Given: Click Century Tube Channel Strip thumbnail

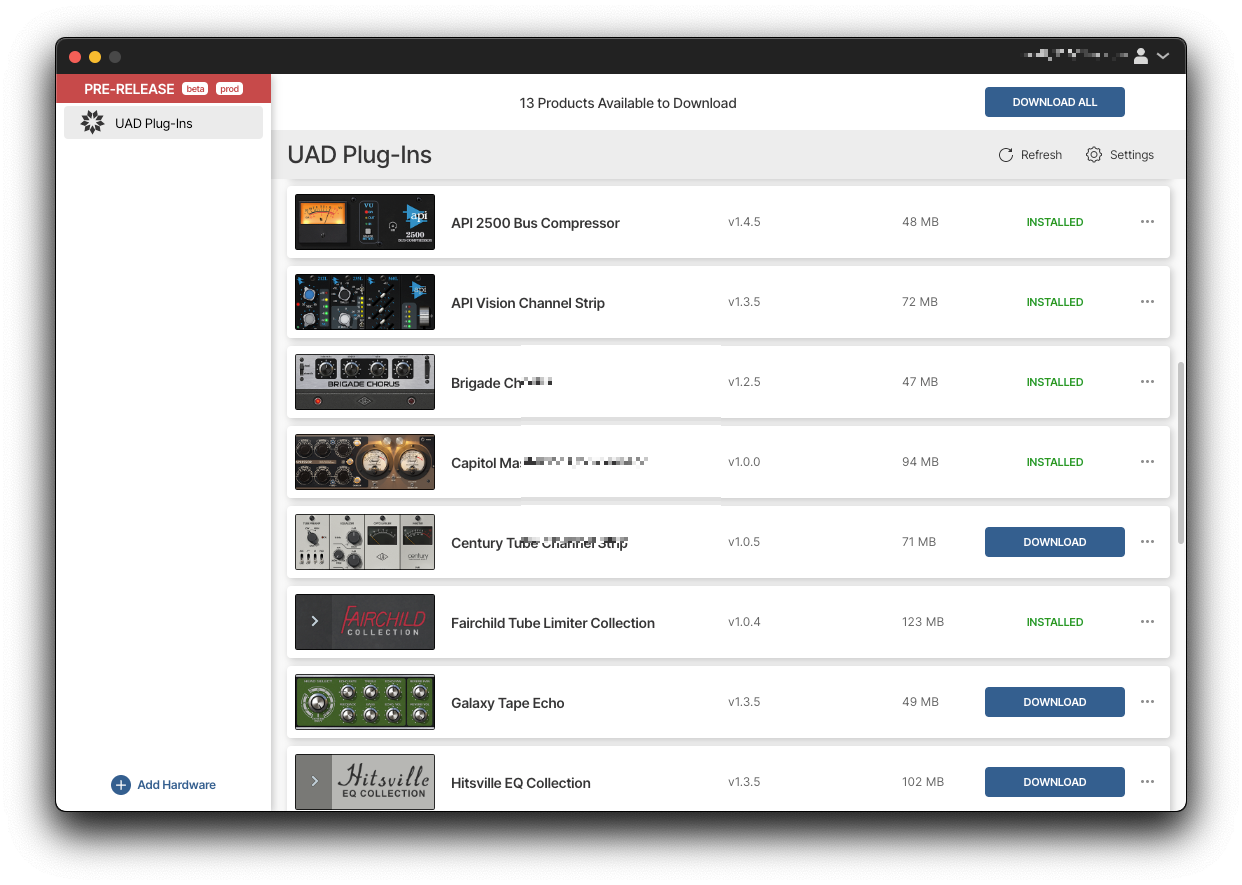Looking at the screenshot, I should pyautogui.click(x=365, y=542).
